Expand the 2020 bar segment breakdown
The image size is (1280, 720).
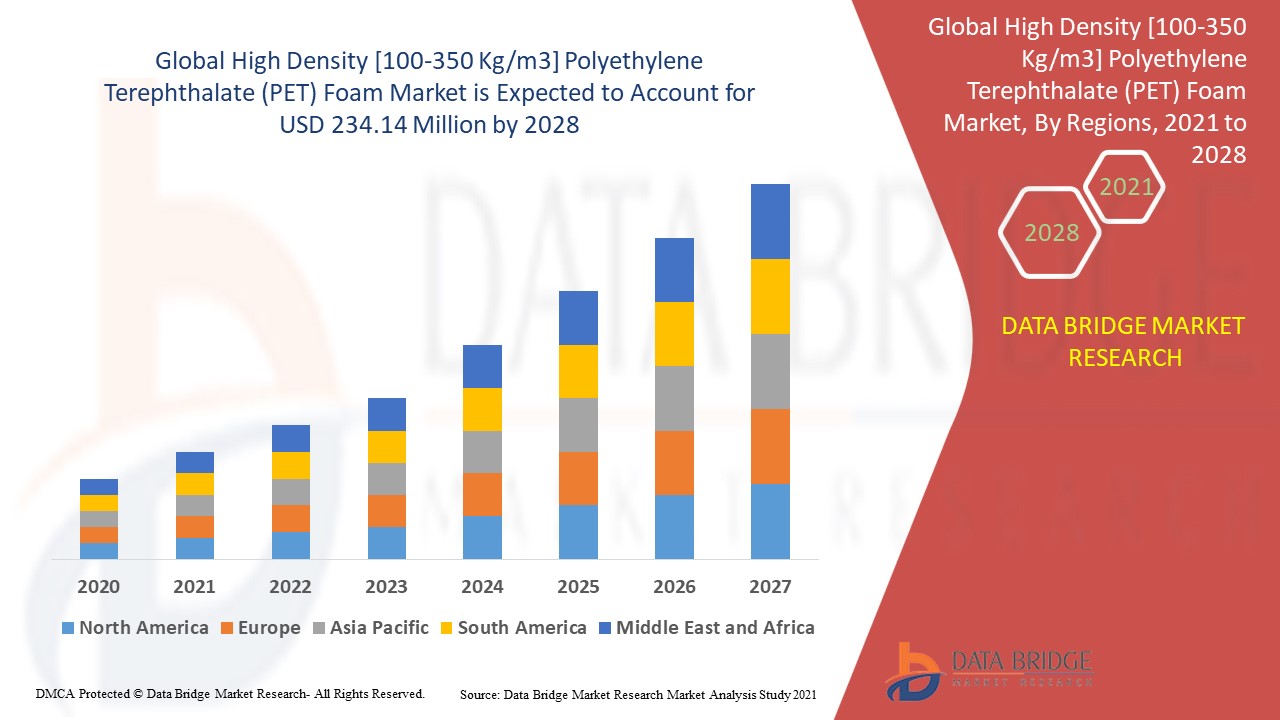point(98,520)
